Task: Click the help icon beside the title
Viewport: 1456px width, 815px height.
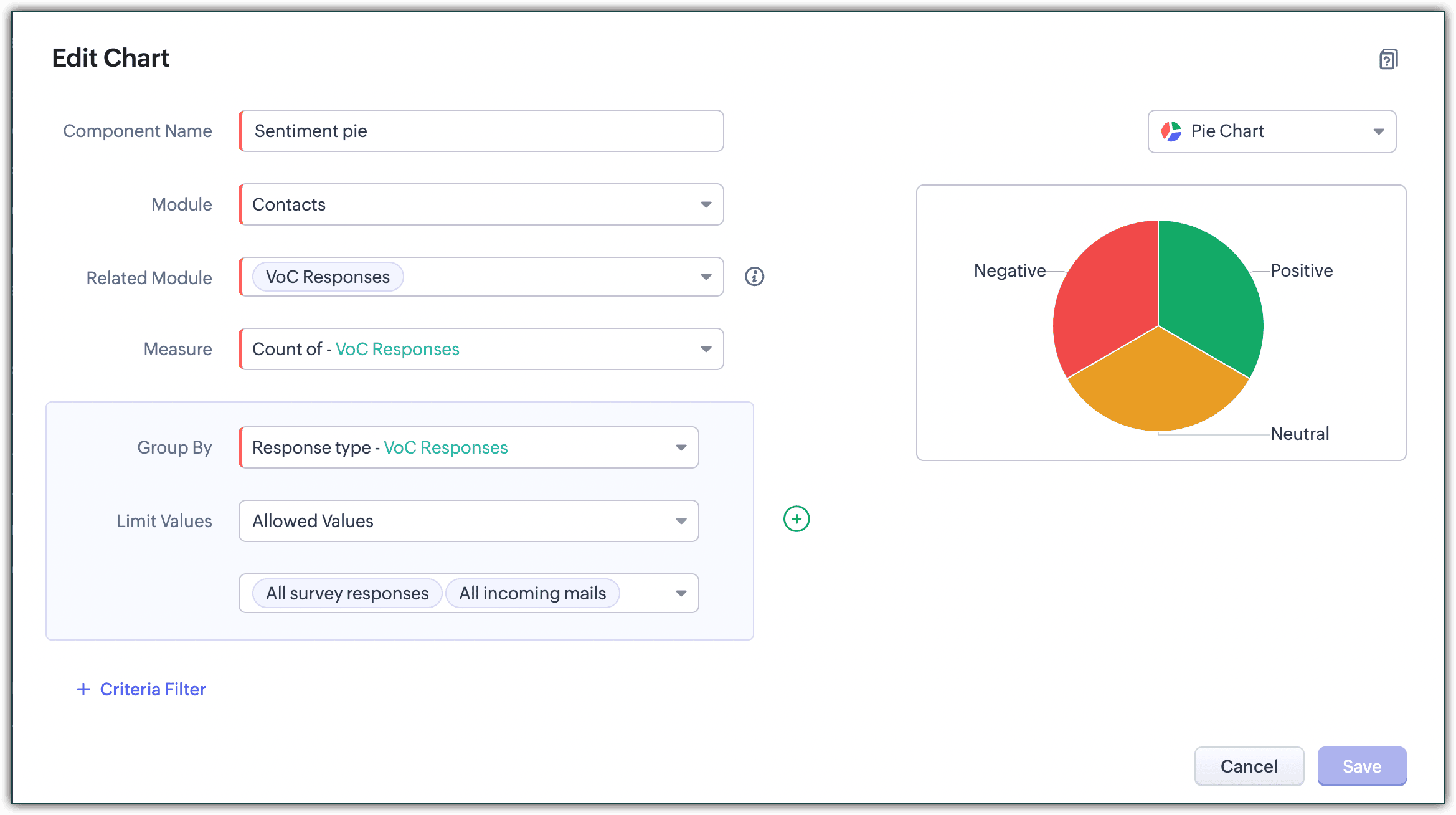Action: point(1388,59)
